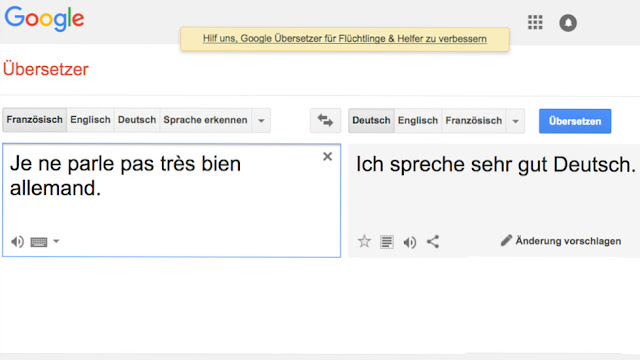Select Französisch as the target language
640x360 pixels.
click(x=473, y=121)
